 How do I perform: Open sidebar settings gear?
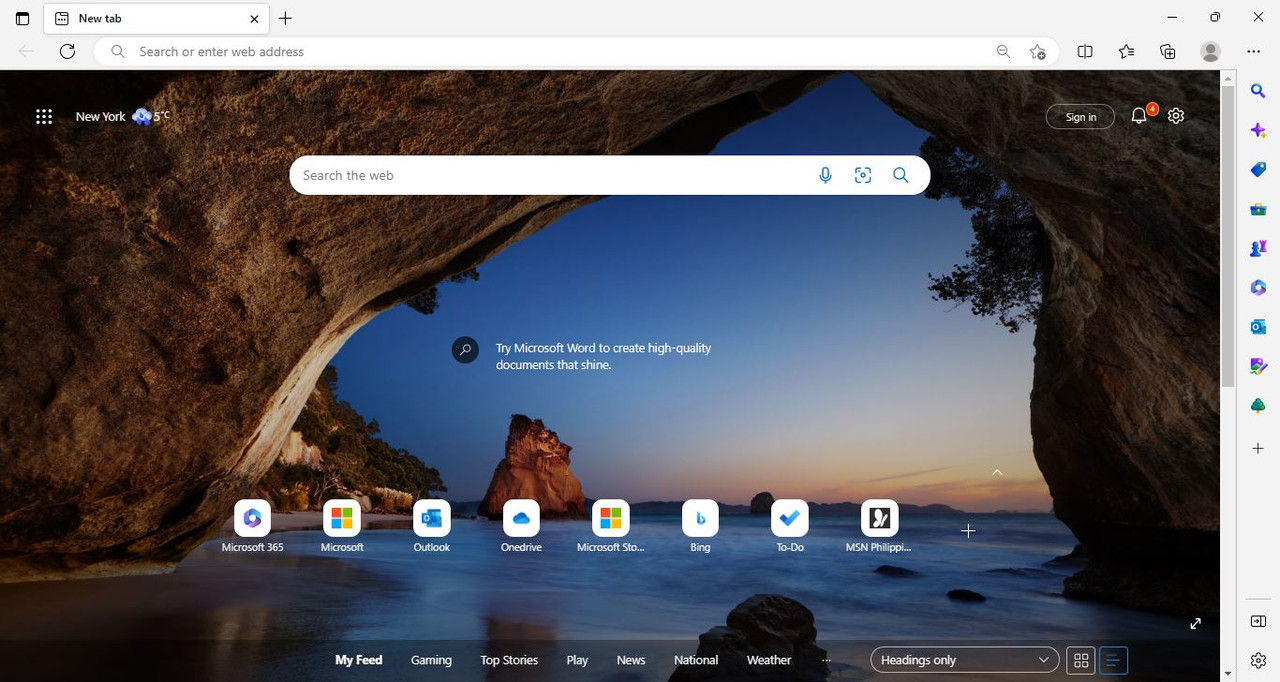pos(1258,660)
